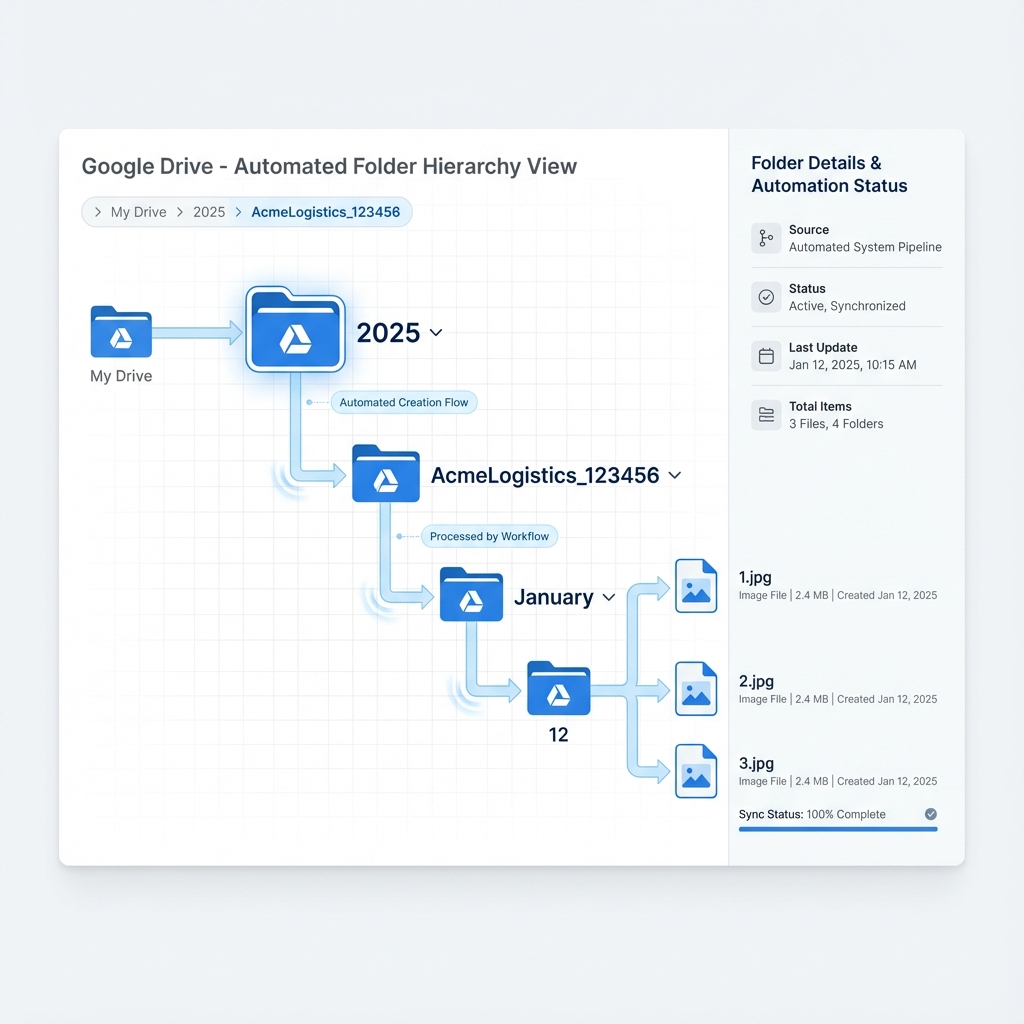Image resolution: width=1024 pixels, height=1024 pixels.
Task: Click the Last Update calendar icon
Action: tap(766, 356)
